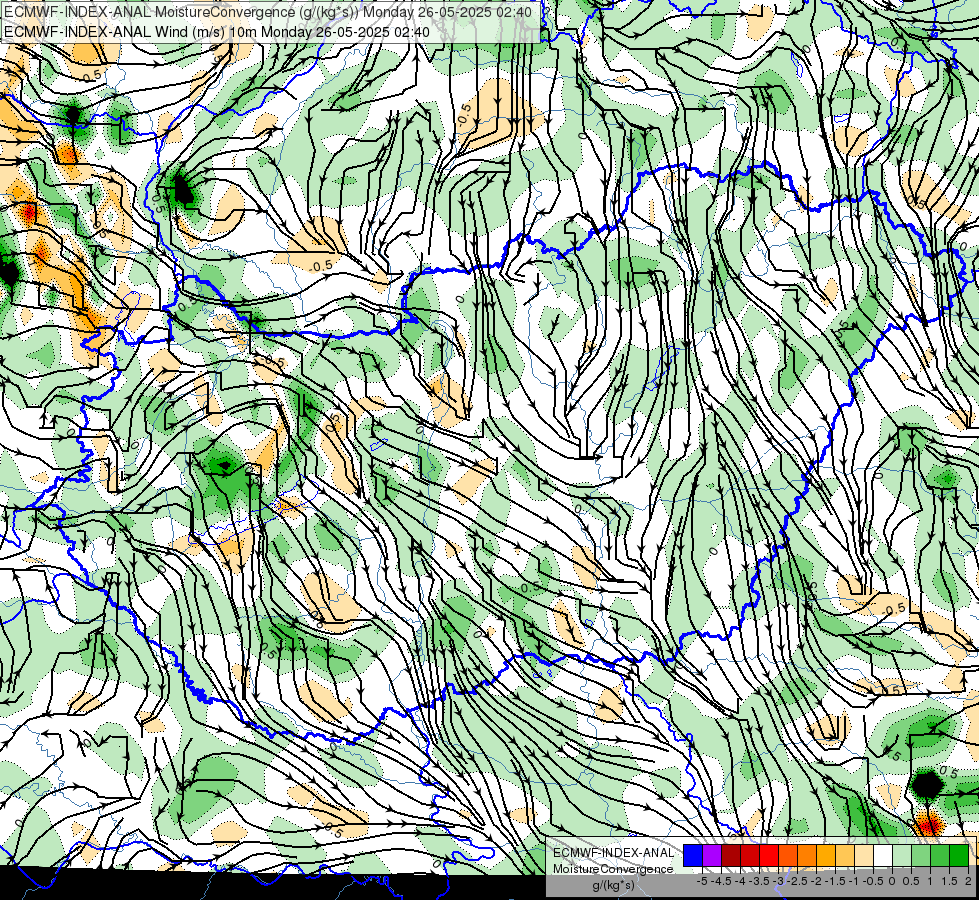This screenshot has width=979, height=900.
Task: Click the '1.5' value on legend scale
Action: pyautogui.click(x=949, y=881)
